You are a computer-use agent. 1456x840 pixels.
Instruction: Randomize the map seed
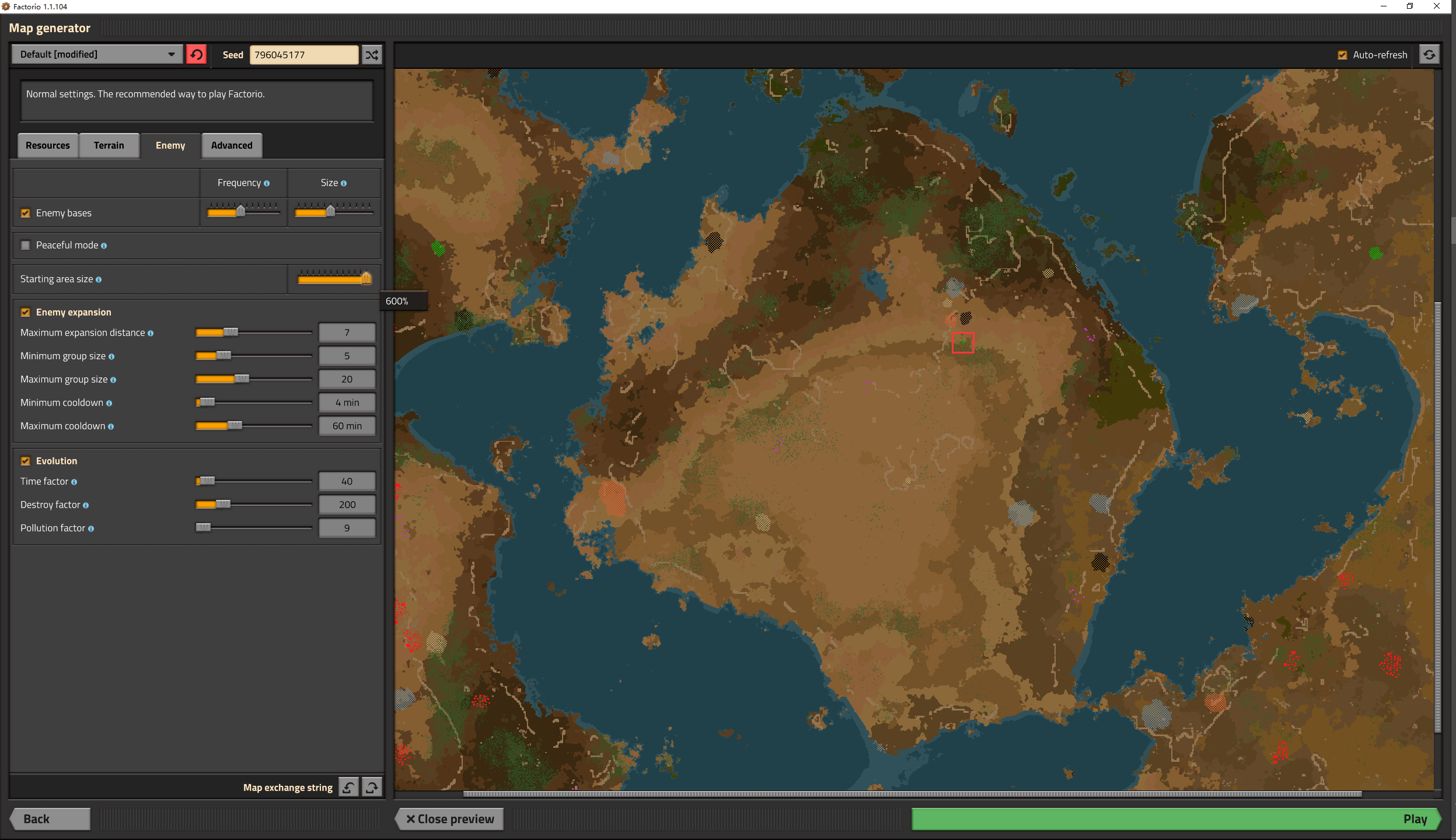372,55
